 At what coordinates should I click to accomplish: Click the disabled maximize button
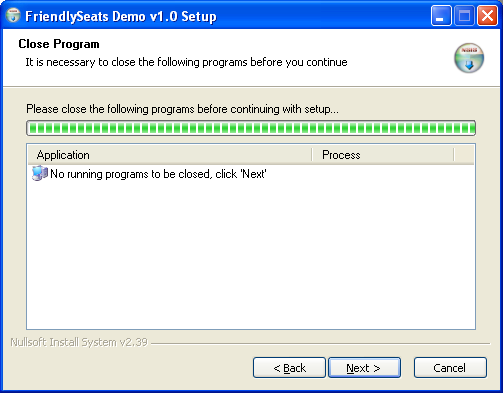pyautogui.click(x=464, y=16)
